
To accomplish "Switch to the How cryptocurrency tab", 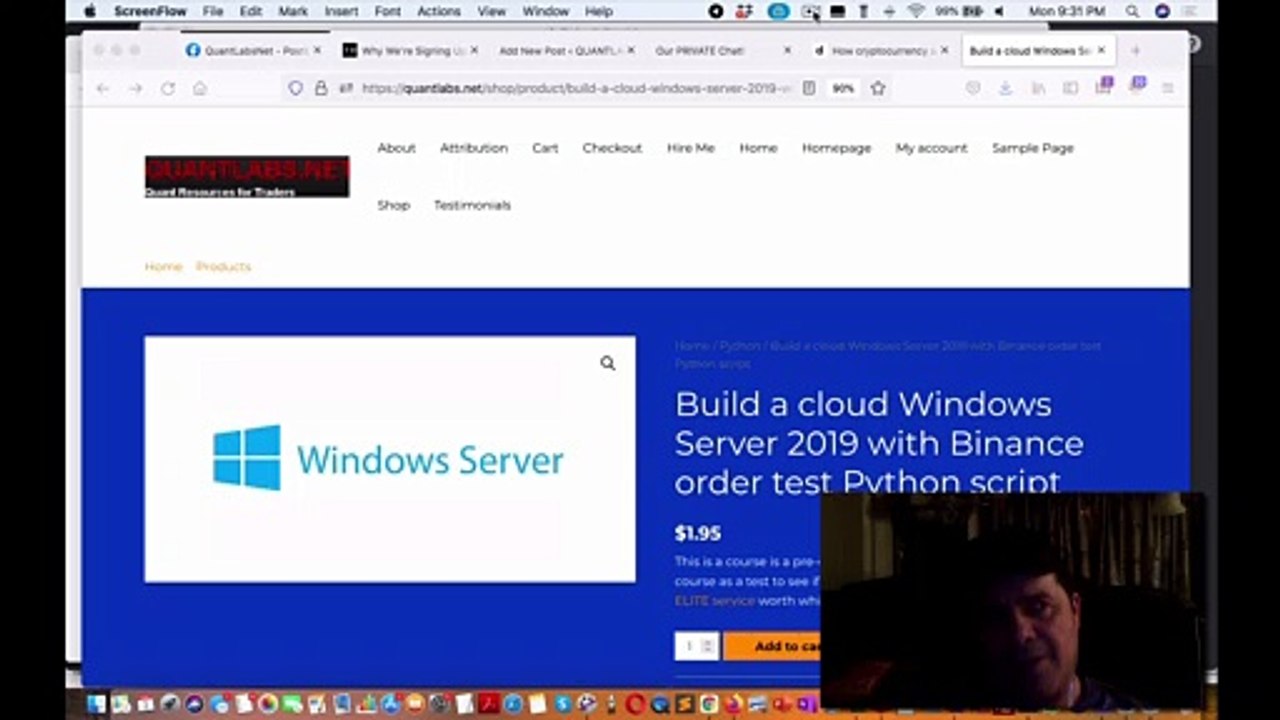I will coord(878,50).
